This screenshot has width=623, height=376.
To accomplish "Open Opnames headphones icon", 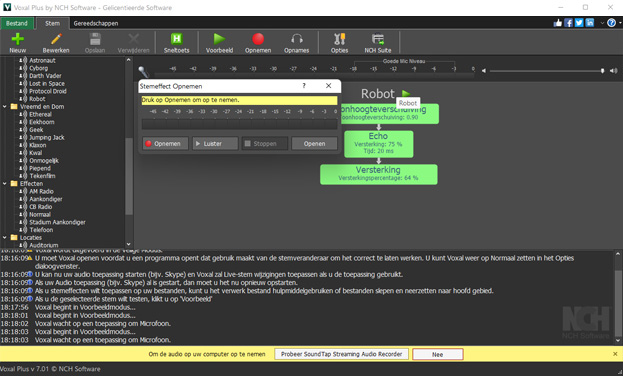I will [296, 39].
